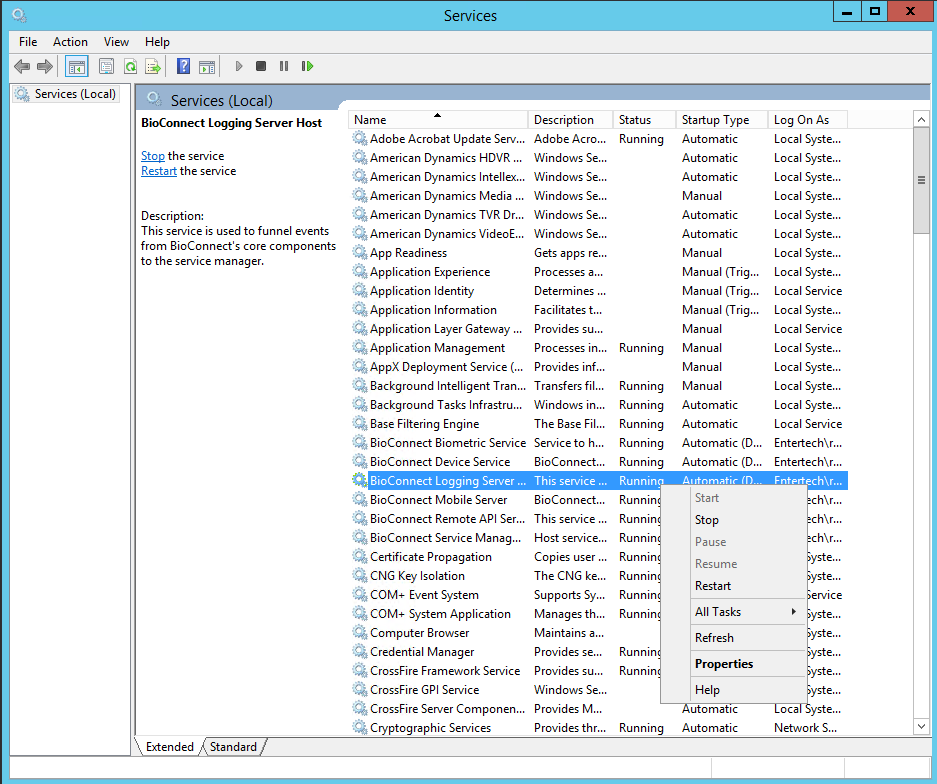Click the scrollbar up arrow

(x=921, y=120)
